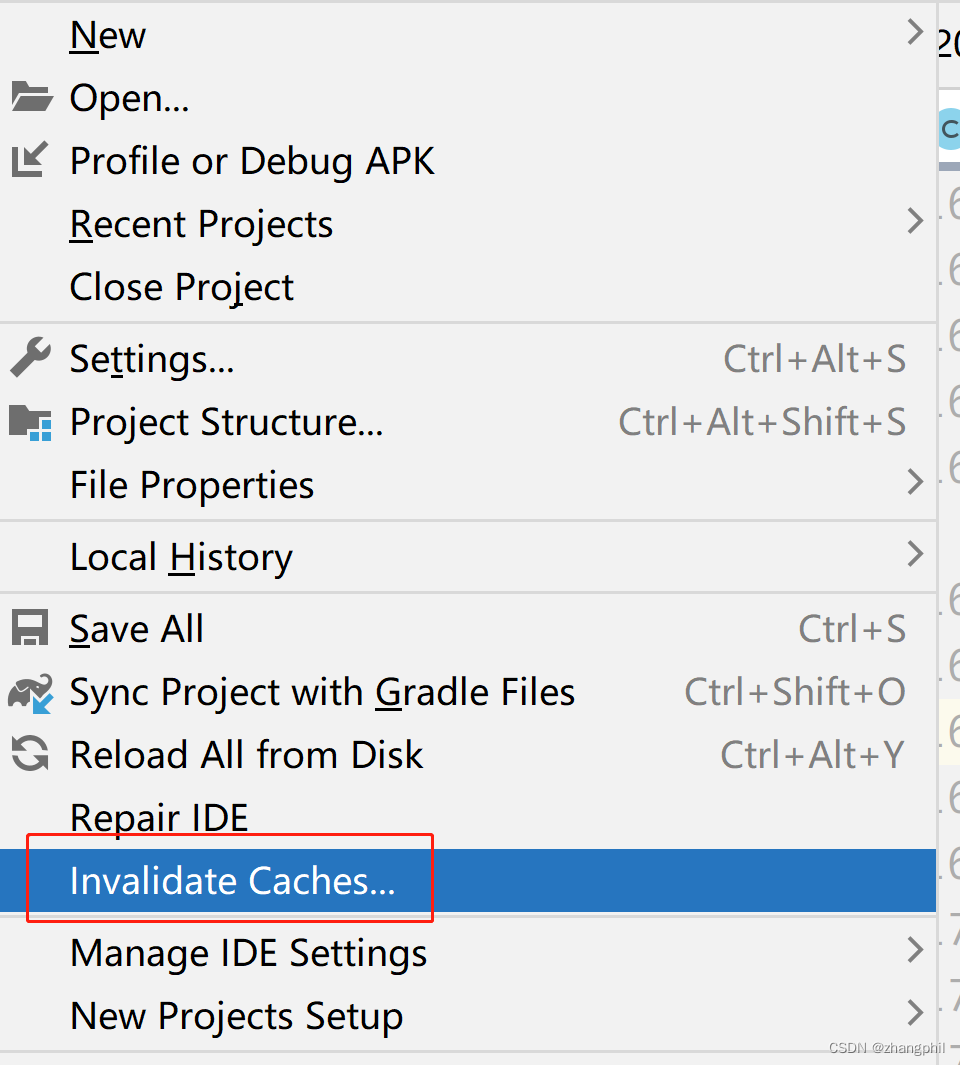Expand the Recent Projects submenu
The width and height of the screenshot is (960, 1065).
(x=200, y=224)
